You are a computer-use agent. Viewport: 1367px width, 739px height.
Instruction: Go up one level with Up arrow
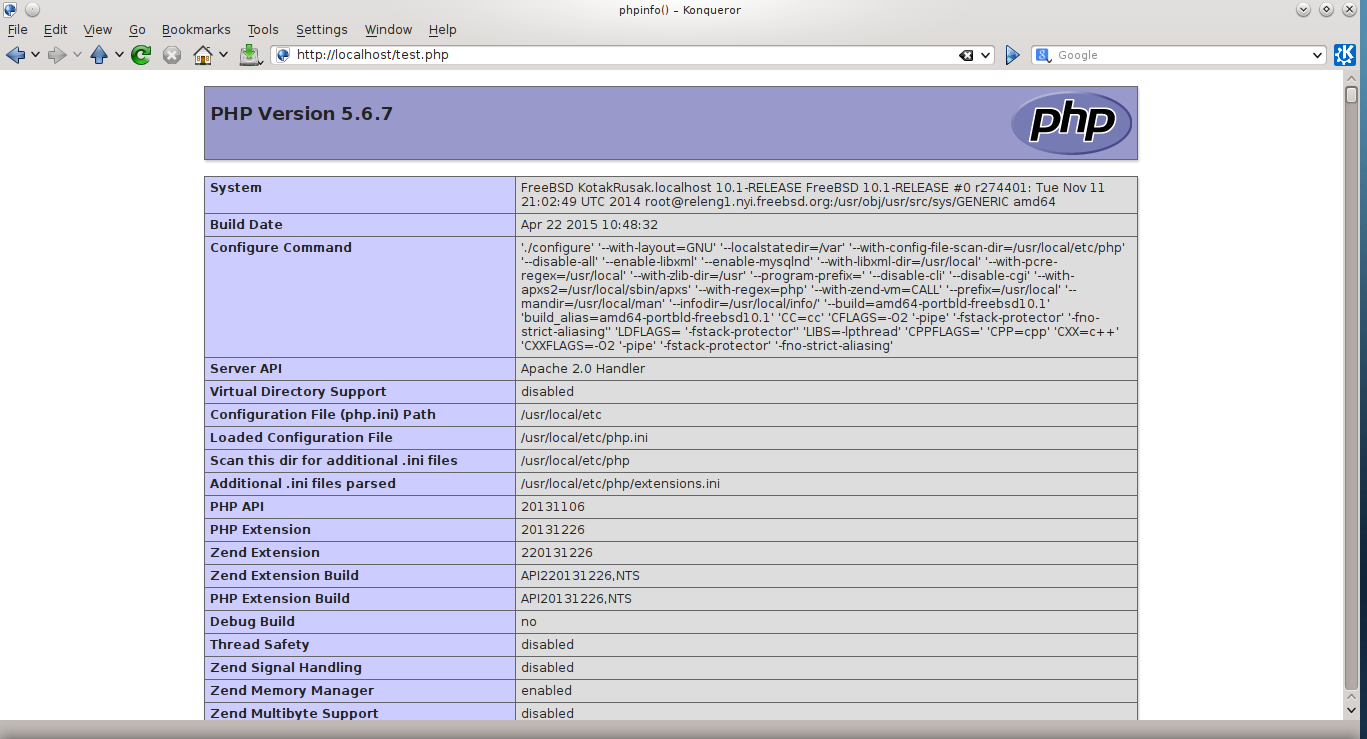[x=99, y=55]
